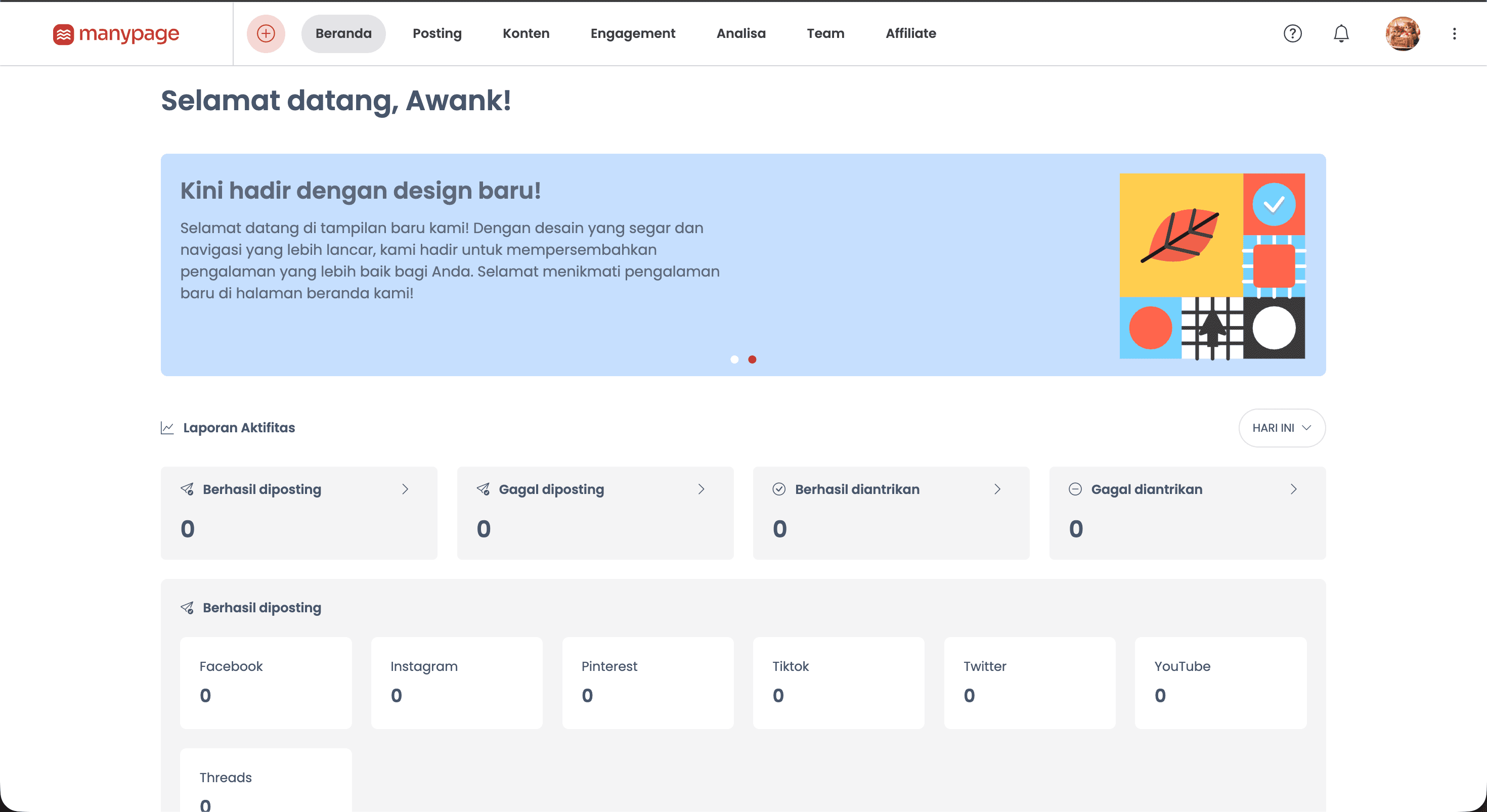
Task: Open the Konten menu
Action: (x=526, y=33)
